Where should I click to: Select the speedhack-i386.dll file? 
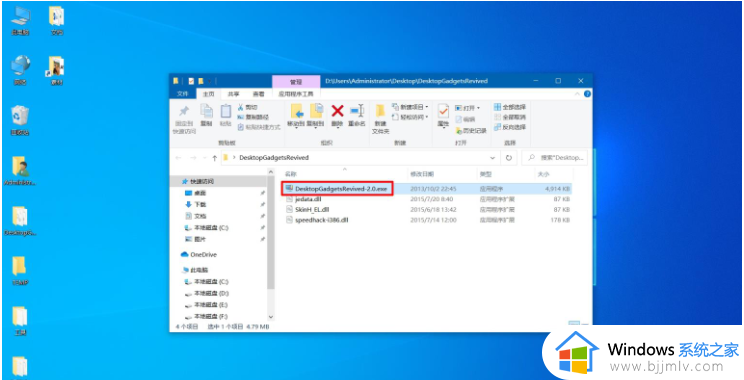pos(323,220)
